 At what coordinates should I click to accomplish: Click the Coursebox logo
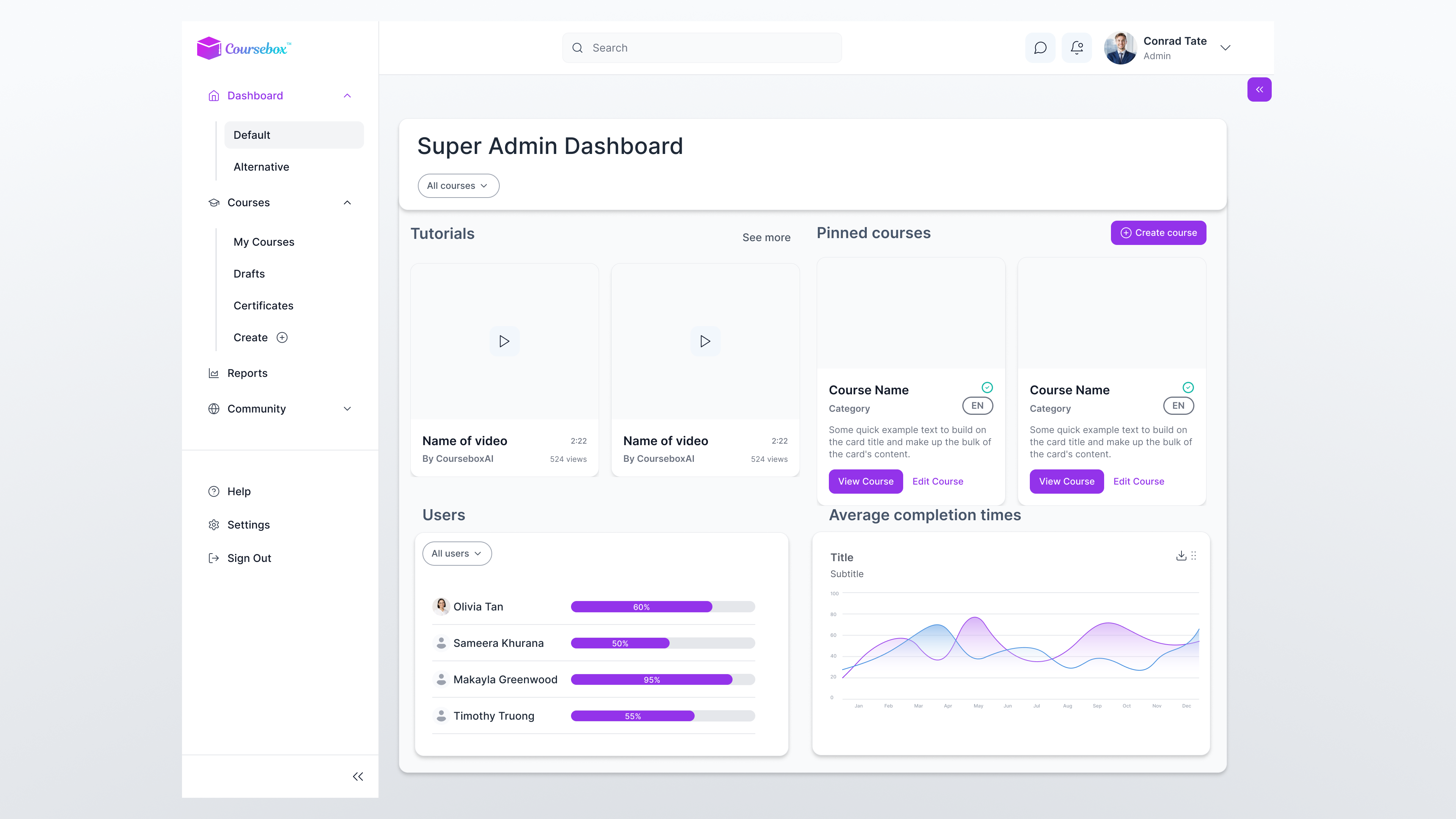pos(244,49)
